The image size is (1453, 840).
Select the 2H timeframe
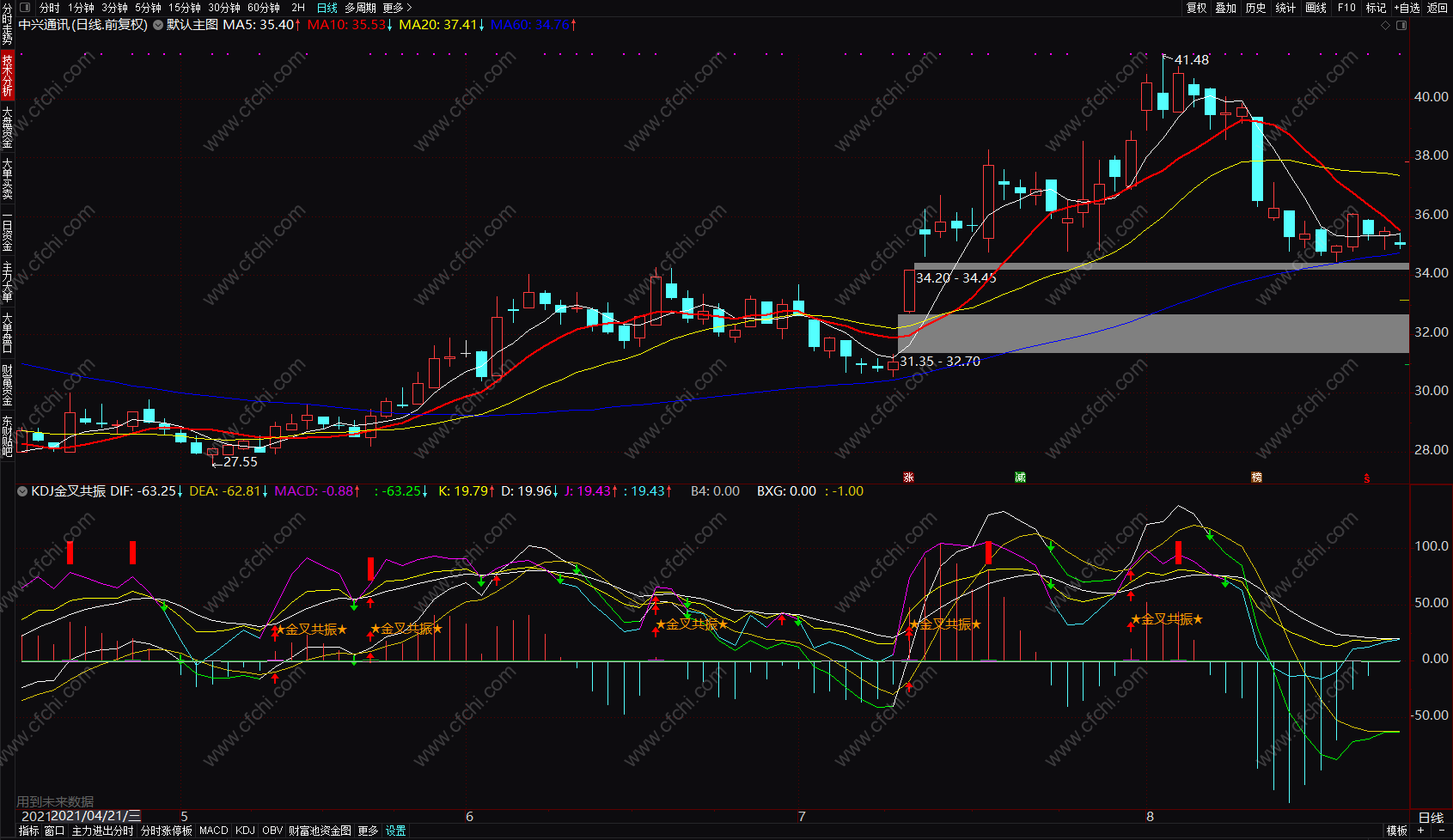(298, 8)
